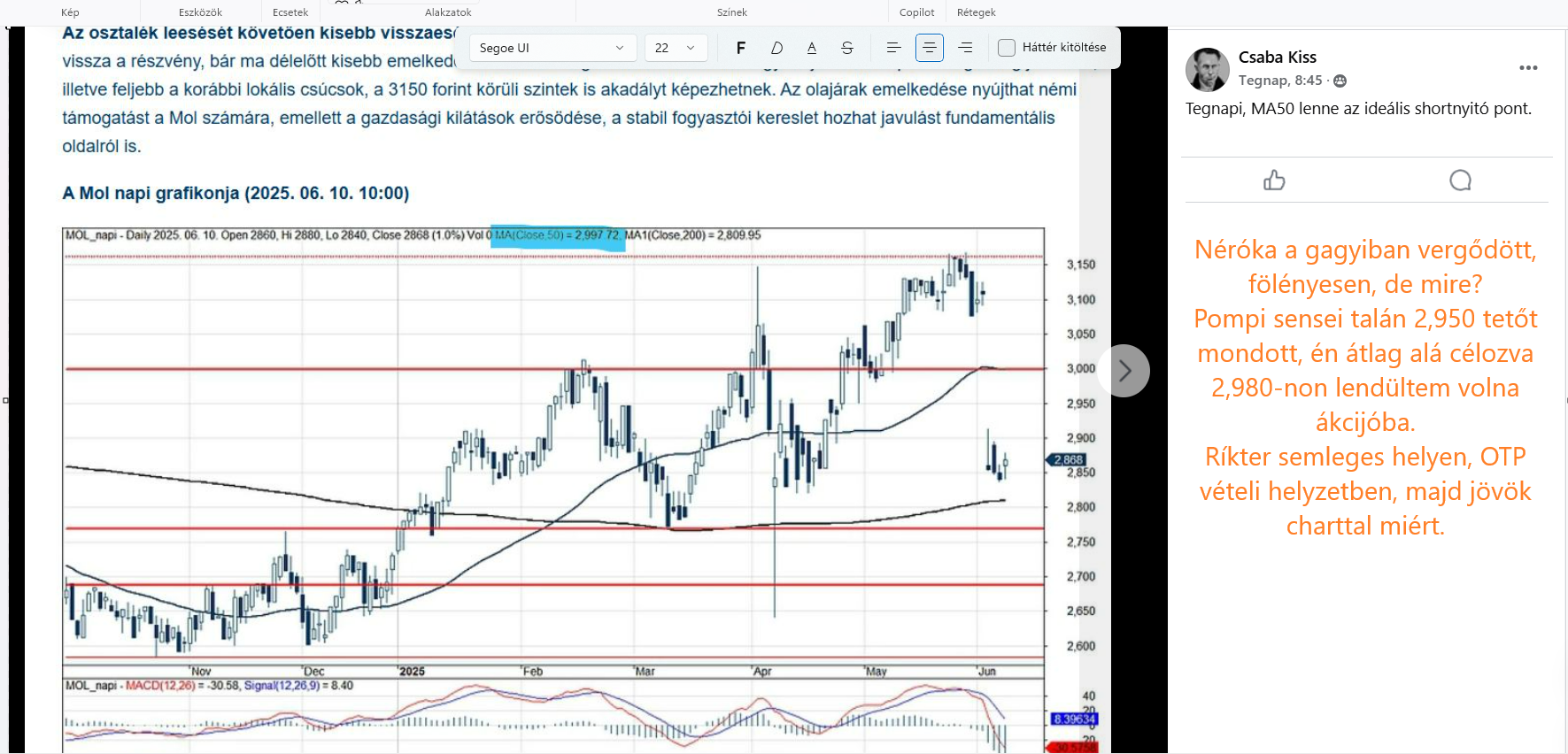Click the 8.39634 signal value tag
1568x754 pixels.
pyautogui.click(x=1074, y=719)
